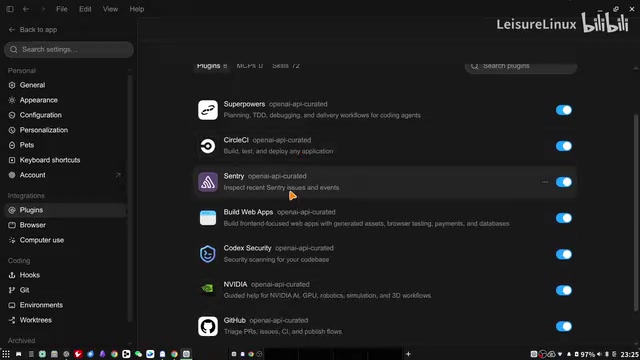Go back with the left arrow icon
The width and height of the screenshot is (640, 360).
26,9
